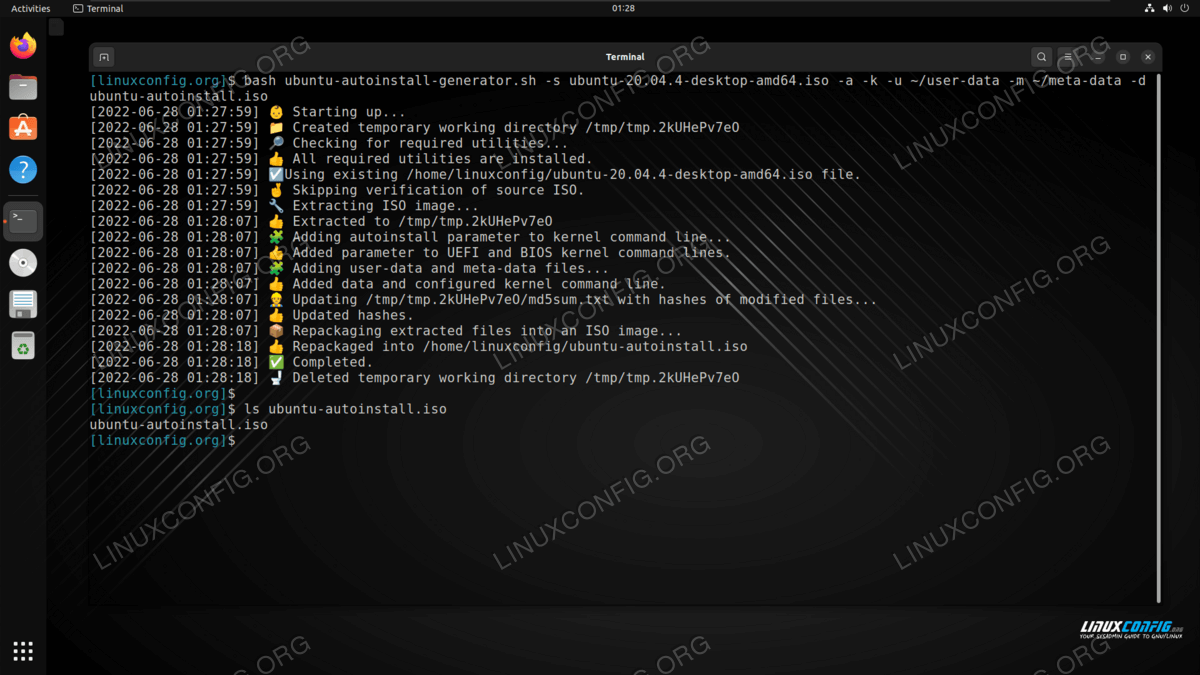Click 'Deleted temporary working directory' line
This screenshot has width=1200, height=675.
415,378
